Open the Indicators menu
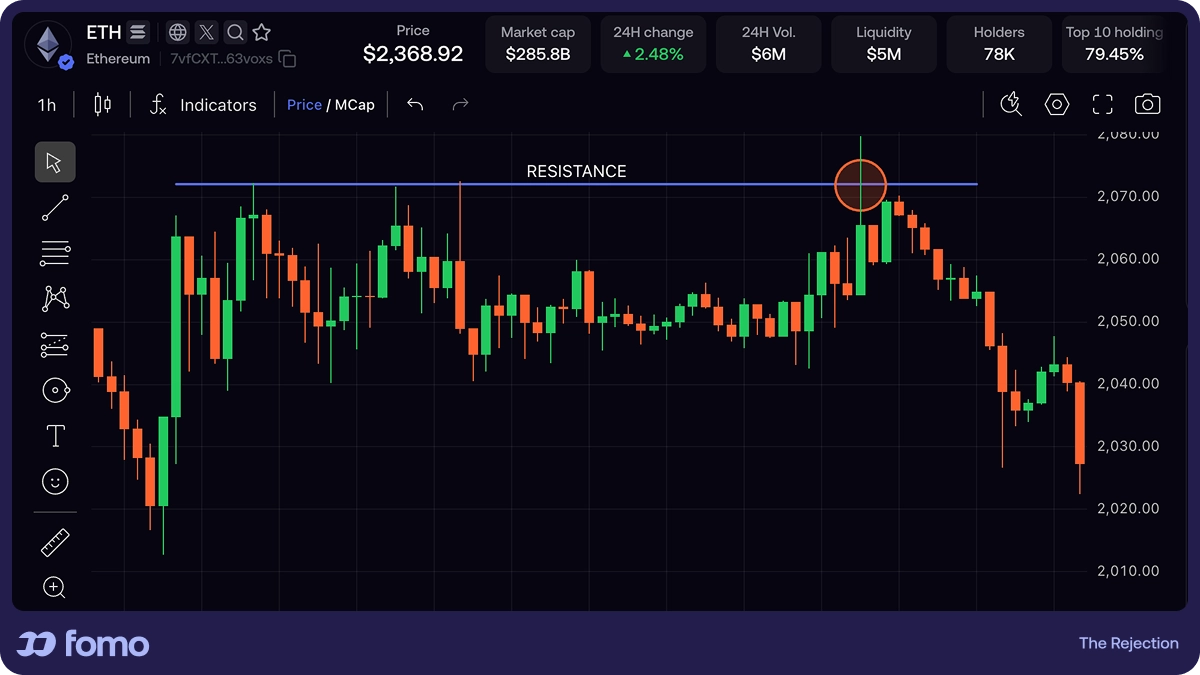 pyautogui.click(x=218, y=105)
